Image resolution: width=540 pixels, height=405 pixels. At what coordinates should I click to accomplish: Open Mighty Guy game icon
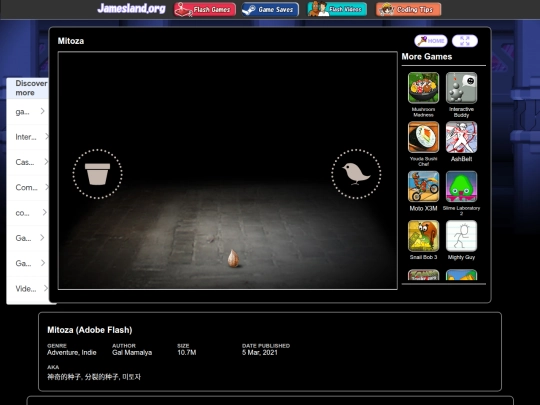[461, 236]
